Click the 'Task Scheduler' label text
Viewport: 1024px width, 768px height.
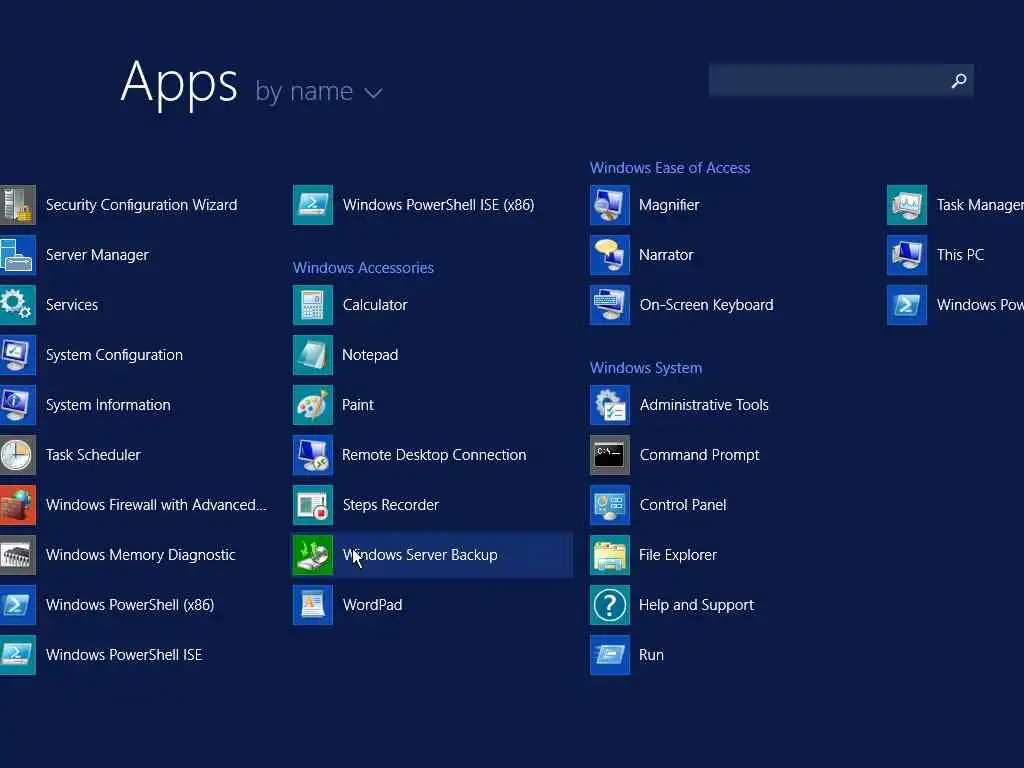pyautogui.click(x=93, y=455)
